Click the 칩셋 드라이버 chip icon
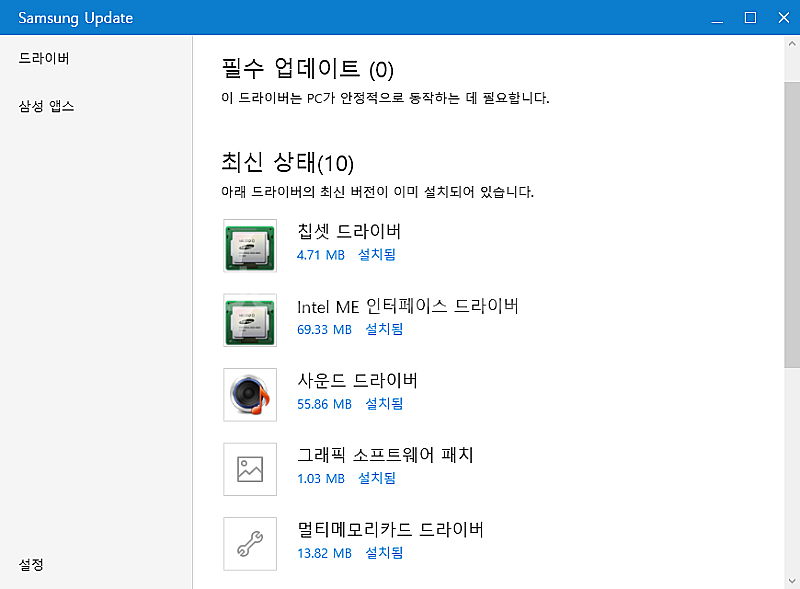Viewport: 800px width, 589px height. pyautogui.click(x=250, y=246)
